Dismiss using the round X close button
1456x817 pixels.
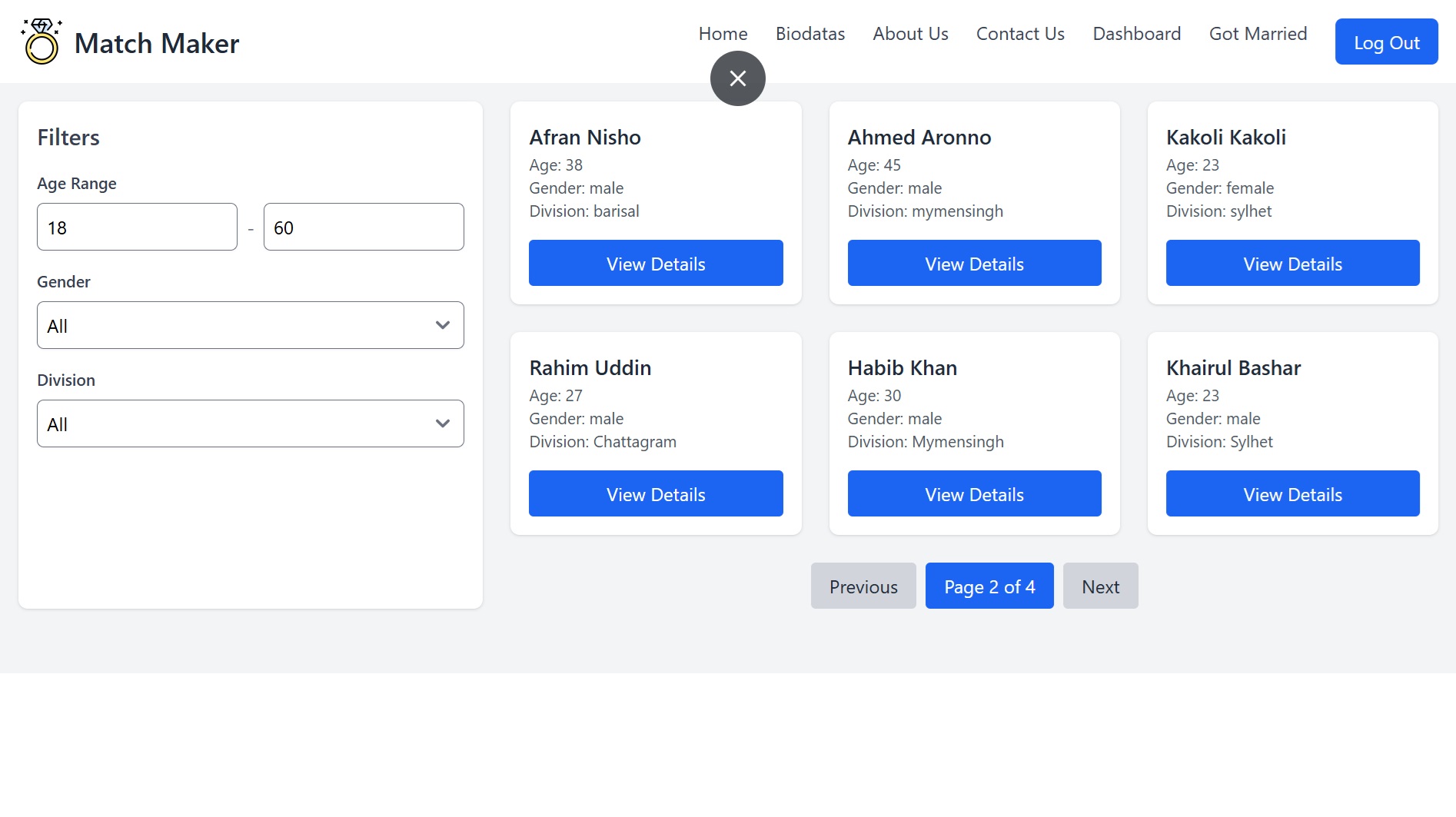(737, 78)
